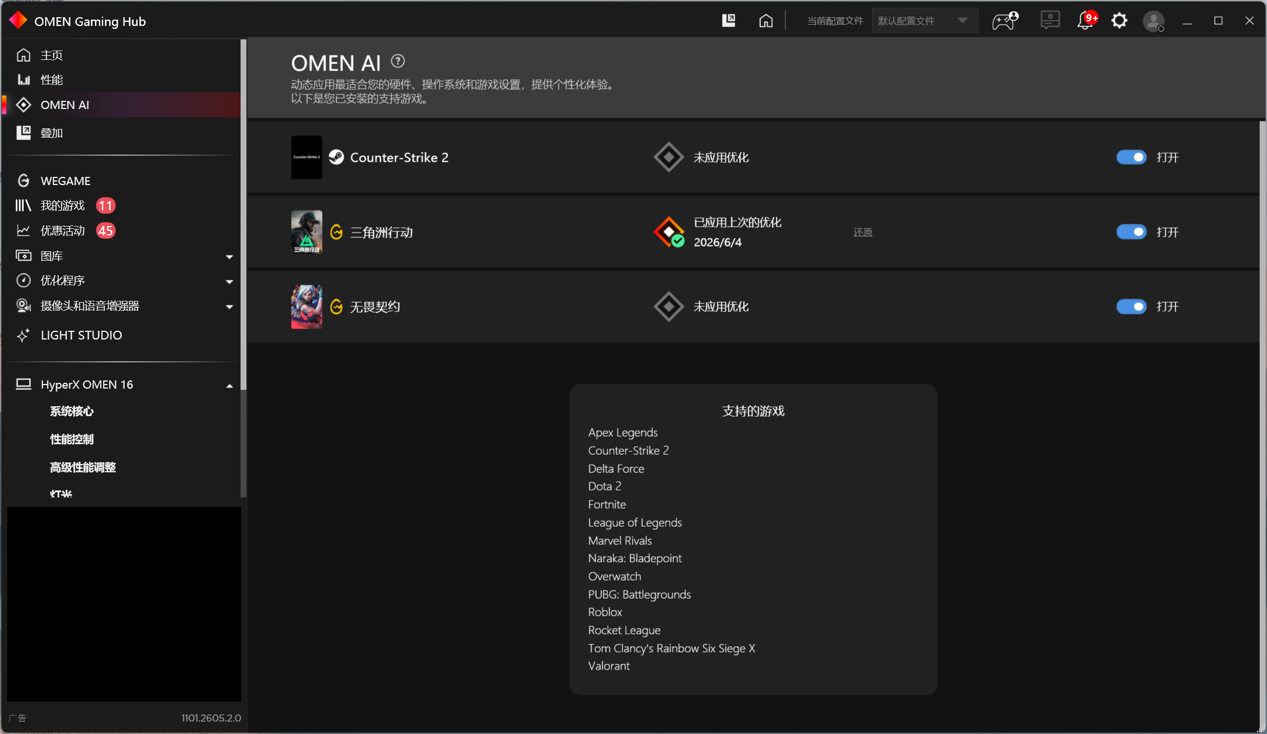Click Counter-Strike 2 未应用优化 diamond icon
This screenshot has width=1267, height=734.
point(669,157)
